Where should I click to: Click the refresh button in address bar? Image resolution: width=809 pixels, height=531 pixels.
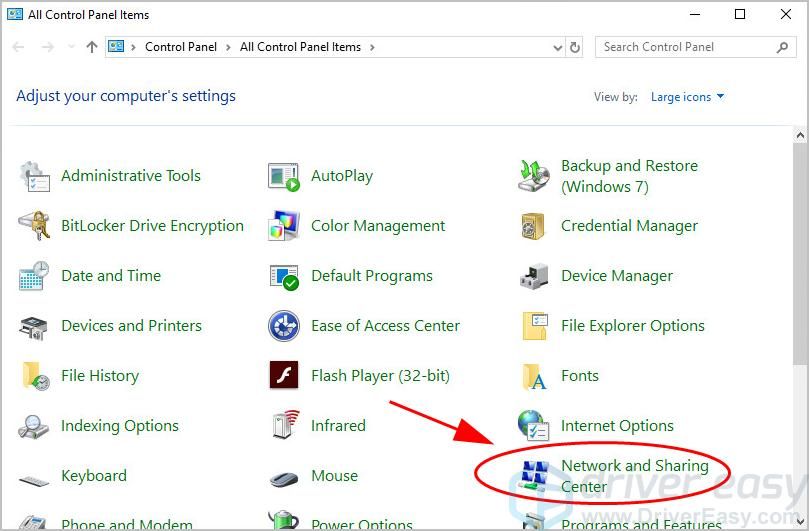click(575, 47)
